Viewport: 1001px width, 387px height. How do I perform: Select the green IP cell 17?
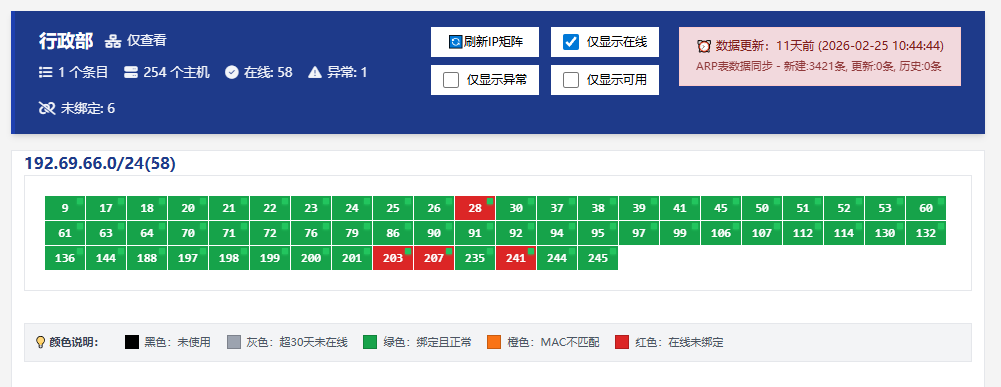click(106, 208)
